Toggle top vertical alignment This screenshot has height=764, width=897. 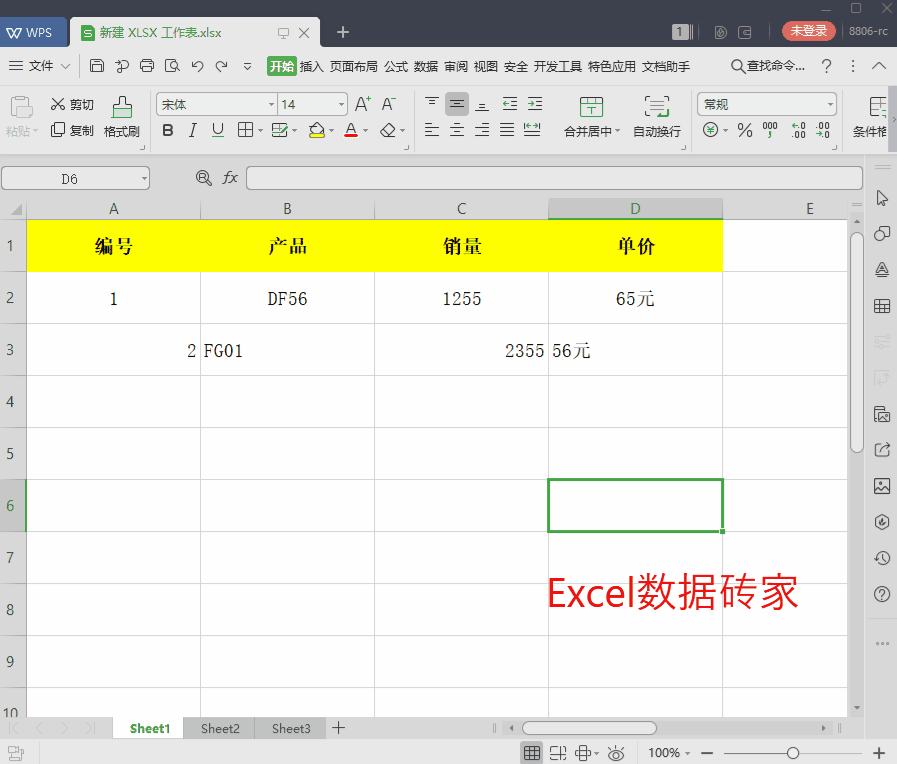coord(432,104)
